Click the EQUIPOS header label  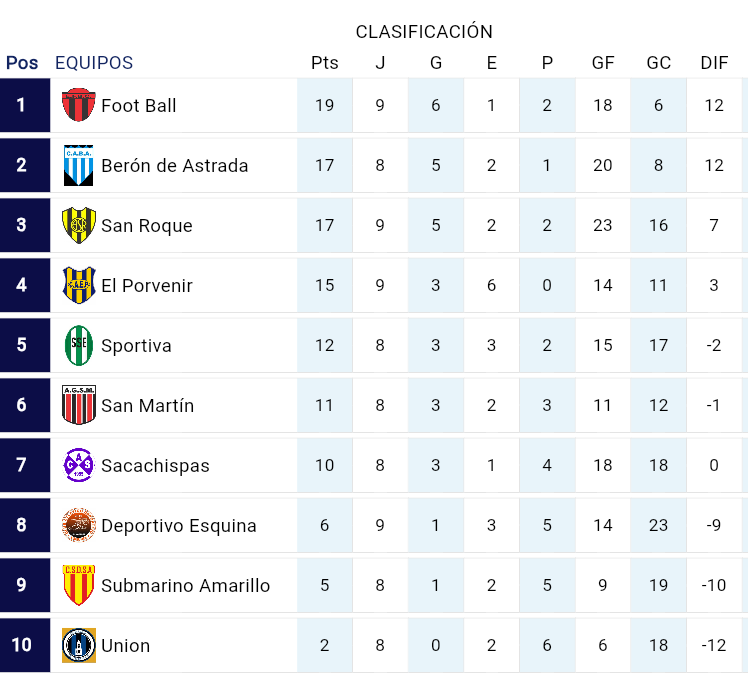click(x=94, y=63)
